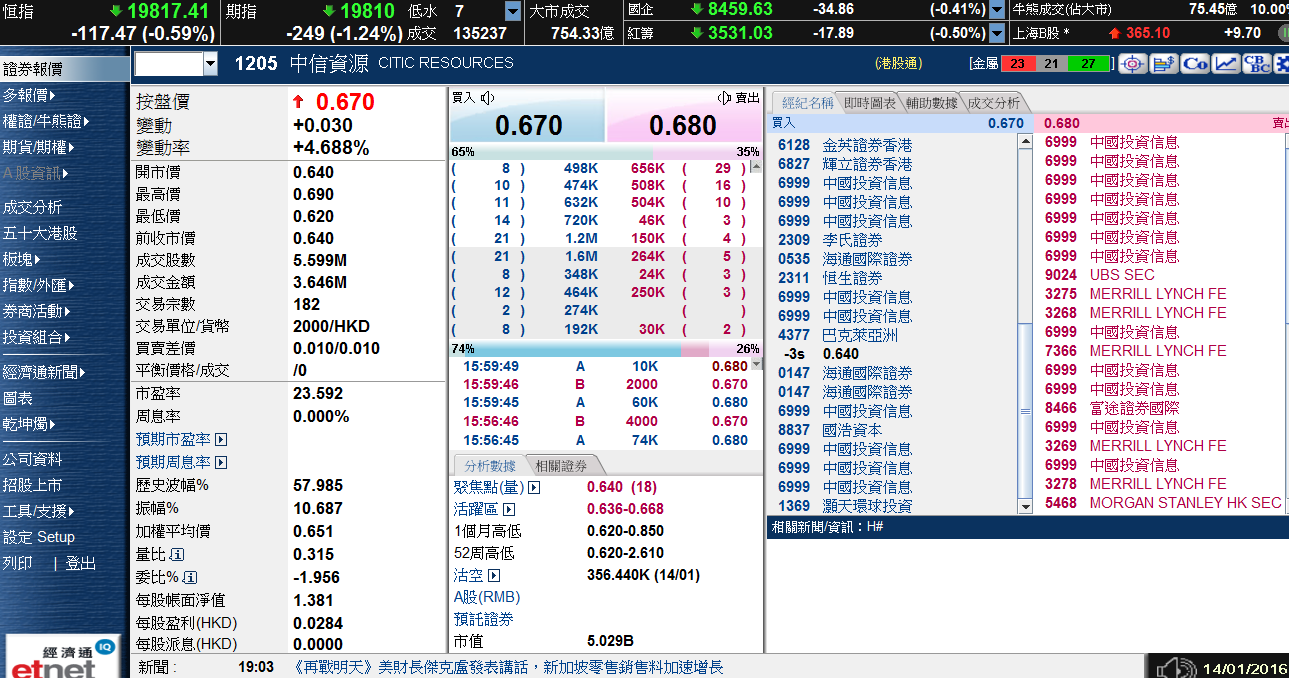Viewport: 1289px width, 678px height.
Task: Click the 預託證券 link
Action: [484, 619]
